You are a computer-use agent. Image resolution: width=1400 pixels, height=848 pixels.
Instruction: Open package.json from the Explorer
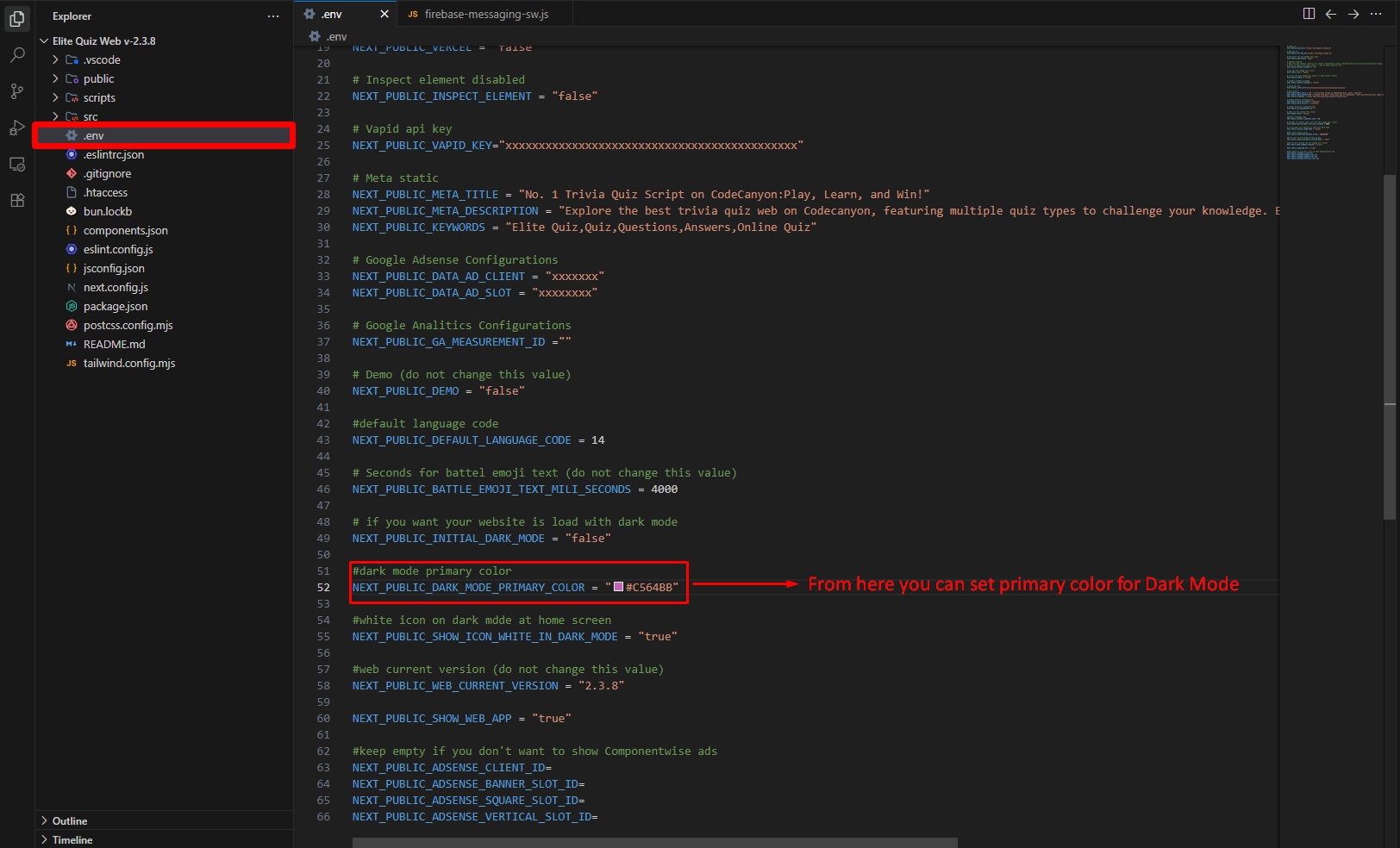115,306
